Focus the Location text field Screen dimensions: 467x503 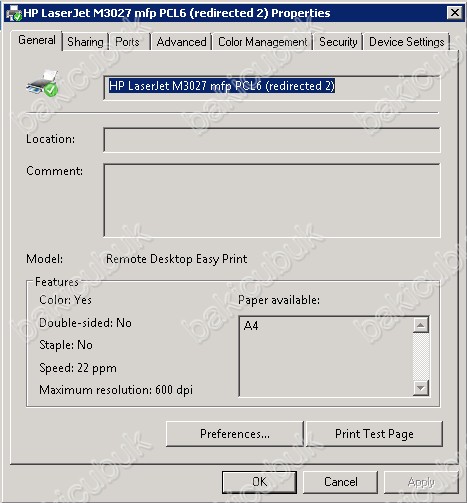(272, 140)
